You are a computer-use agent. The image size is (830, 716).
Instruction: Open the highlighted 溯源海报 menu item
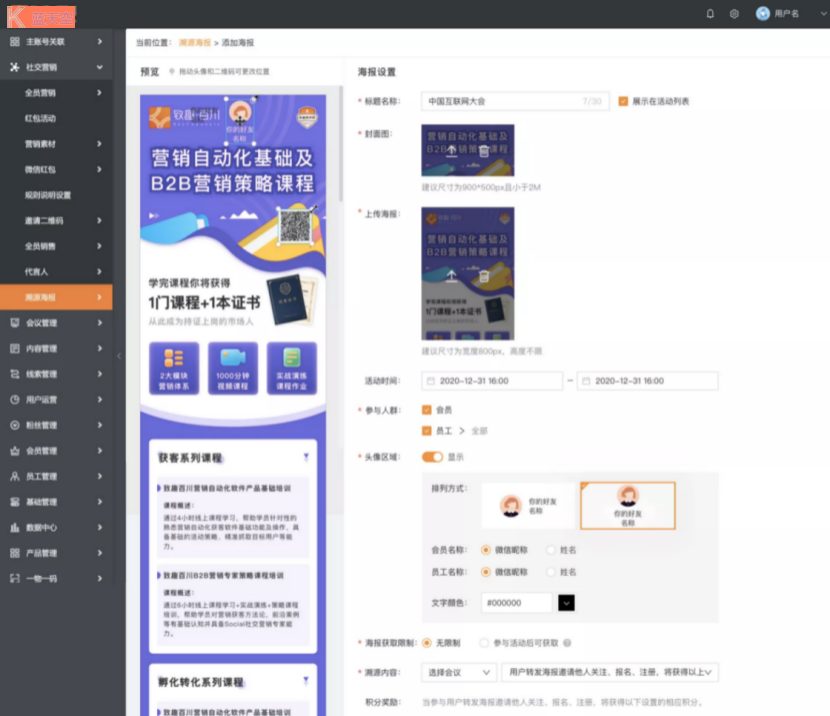(x=56, y=297)
